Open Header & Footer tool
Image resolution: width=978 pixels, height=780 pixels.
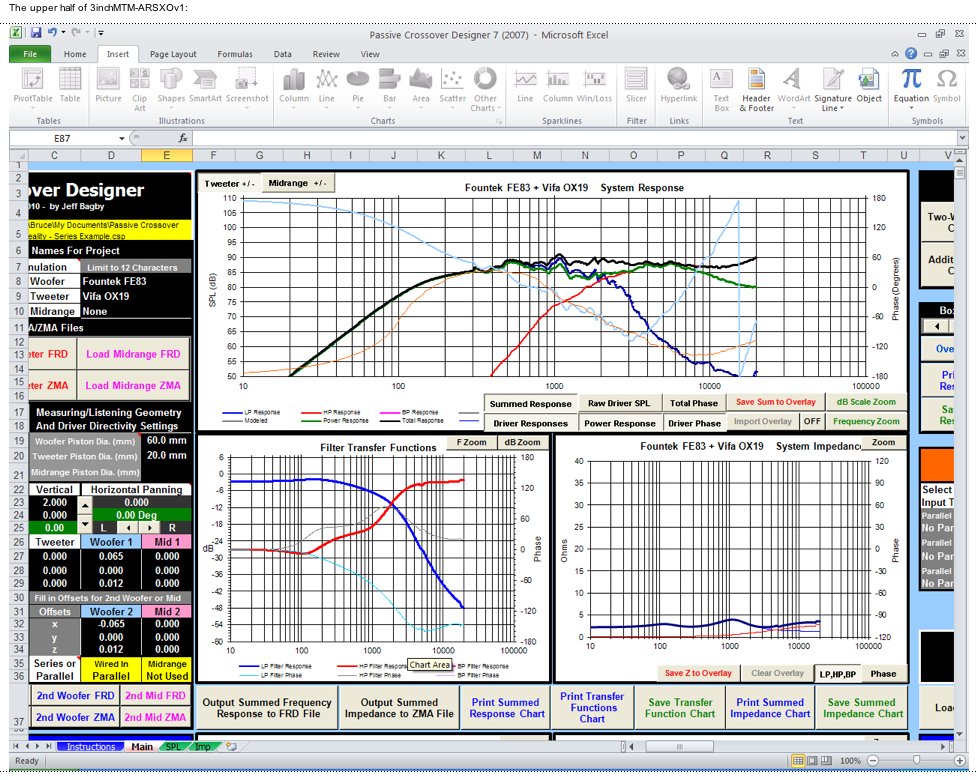click(756, 90)
